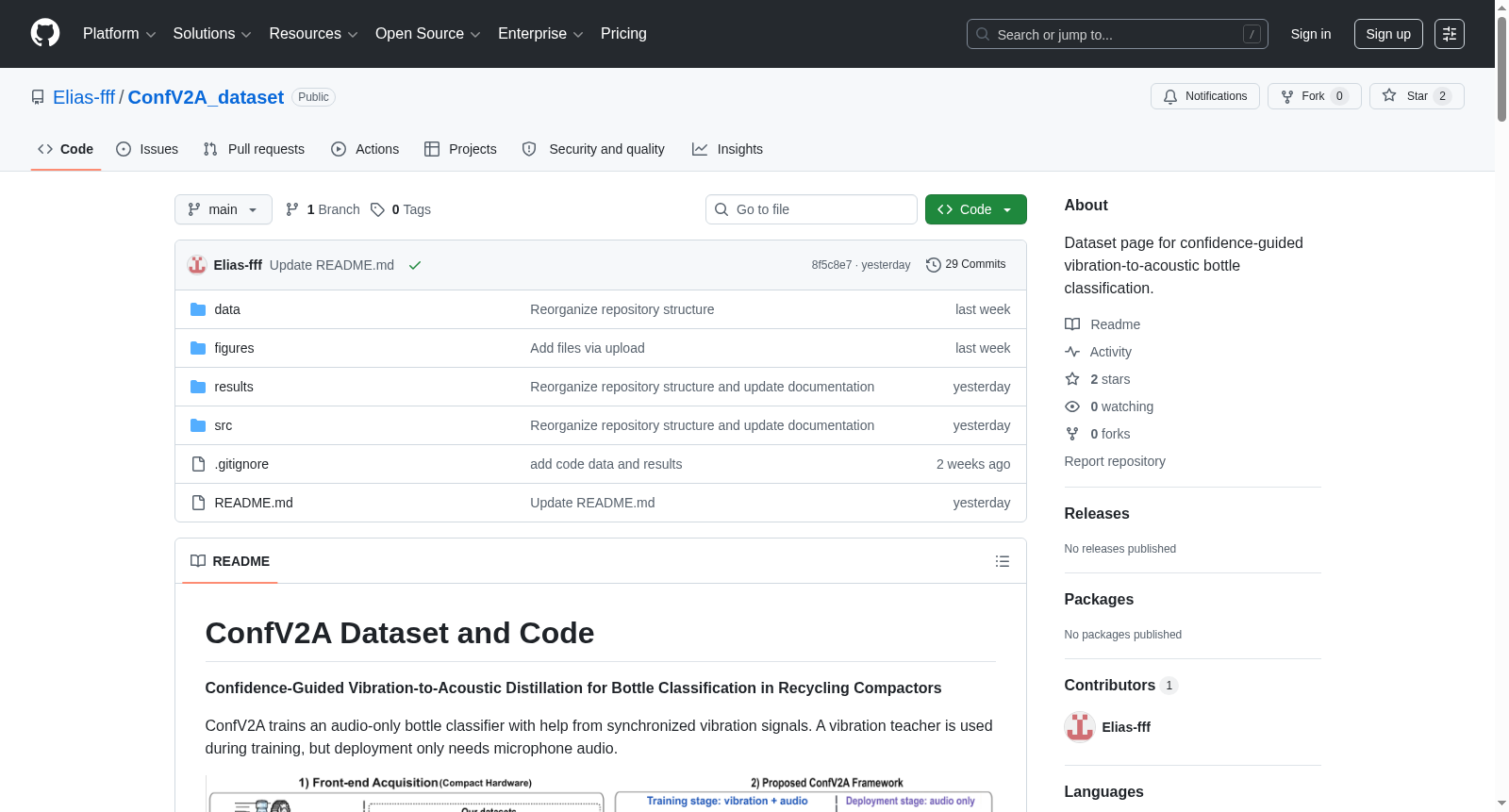
Task: View the 29 Commits history
Action: (967, 265)
